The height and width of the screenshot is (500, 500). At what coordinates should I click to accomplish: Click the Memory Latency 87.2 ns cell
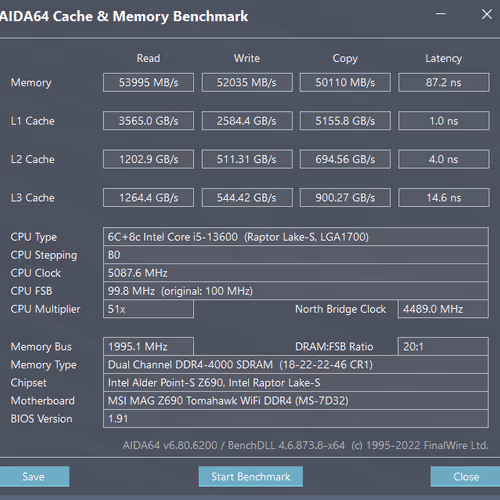click(444, 82)
